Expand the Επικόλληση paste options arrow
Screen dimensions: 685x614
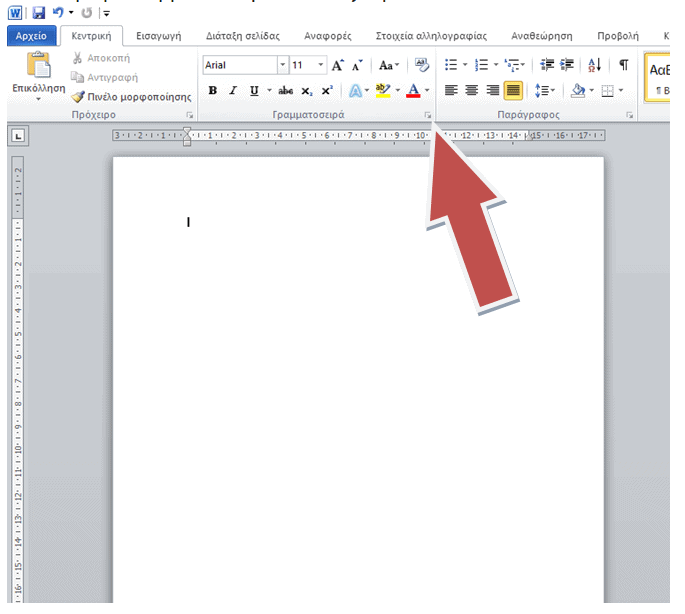pyautogui.click(x=38, y=99)
